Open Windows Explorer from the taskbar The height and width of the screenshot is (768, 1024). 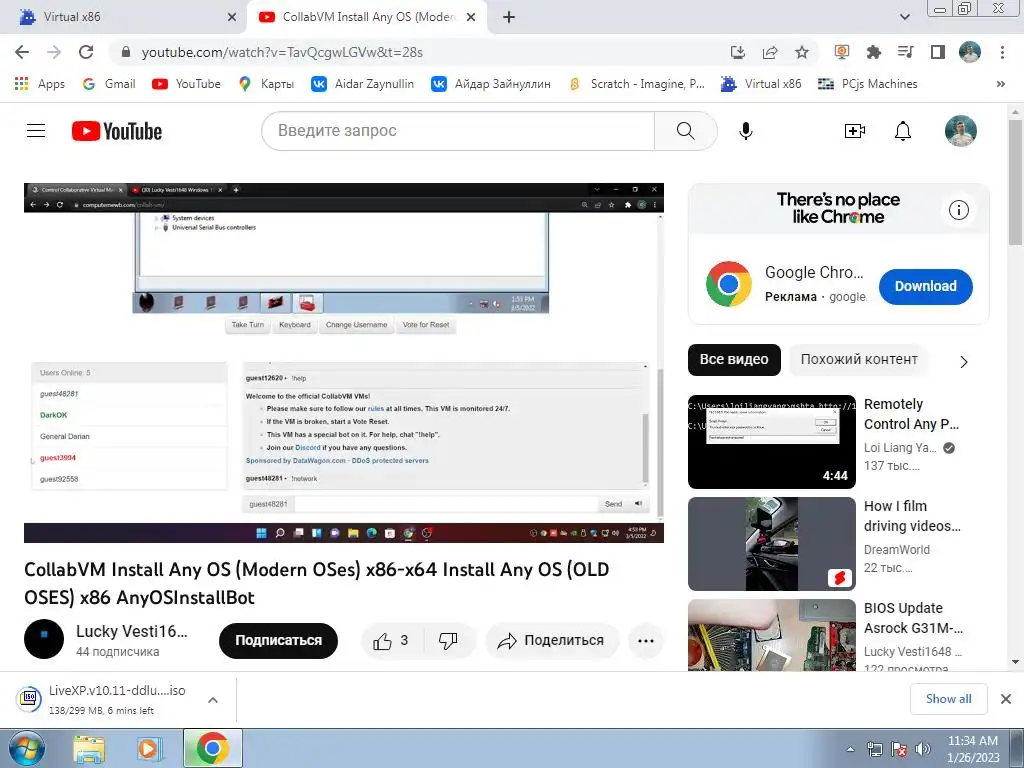pyautogui.click(x=89, y=748)
